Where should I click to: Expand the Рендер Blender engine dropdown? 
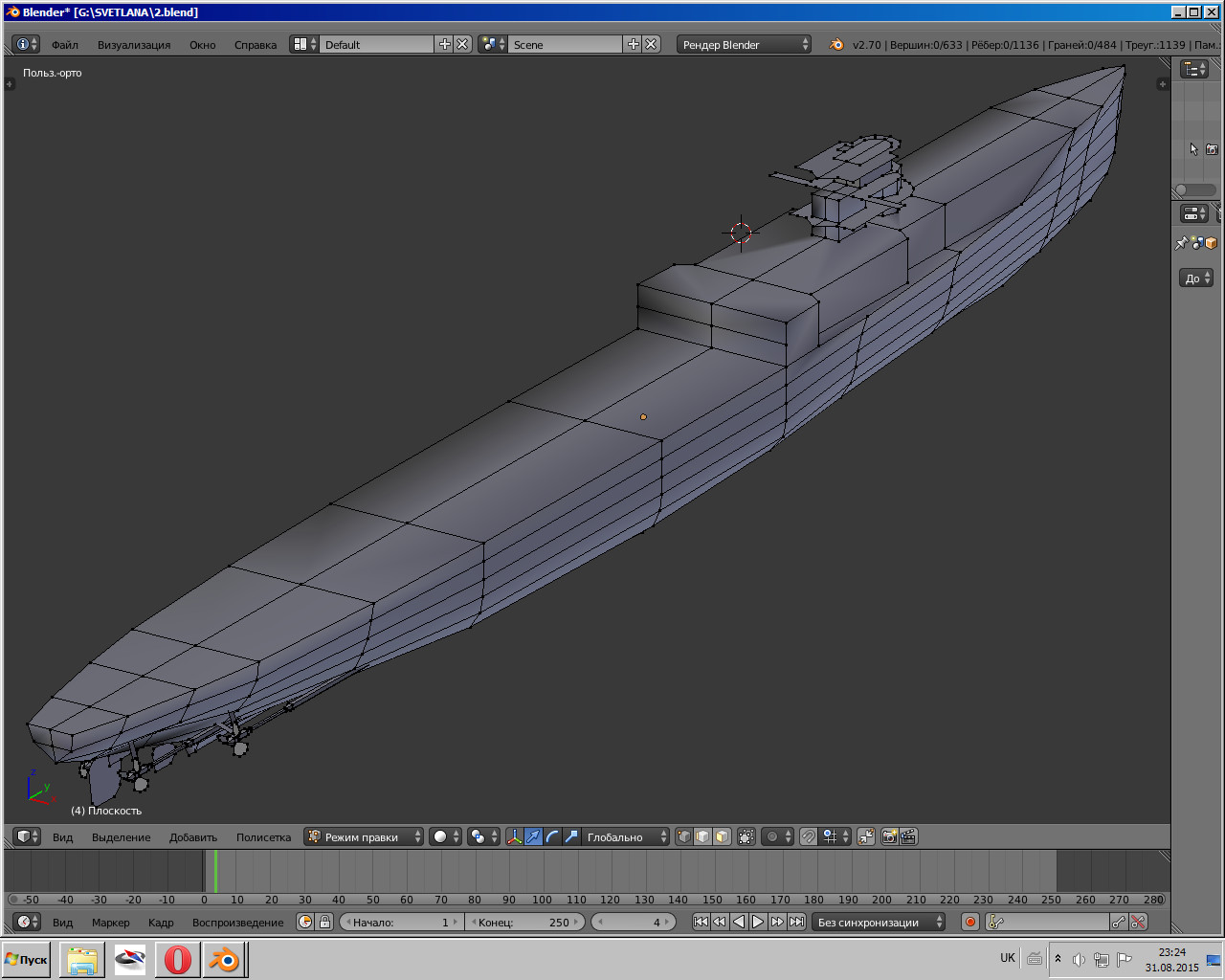(745, 44)
